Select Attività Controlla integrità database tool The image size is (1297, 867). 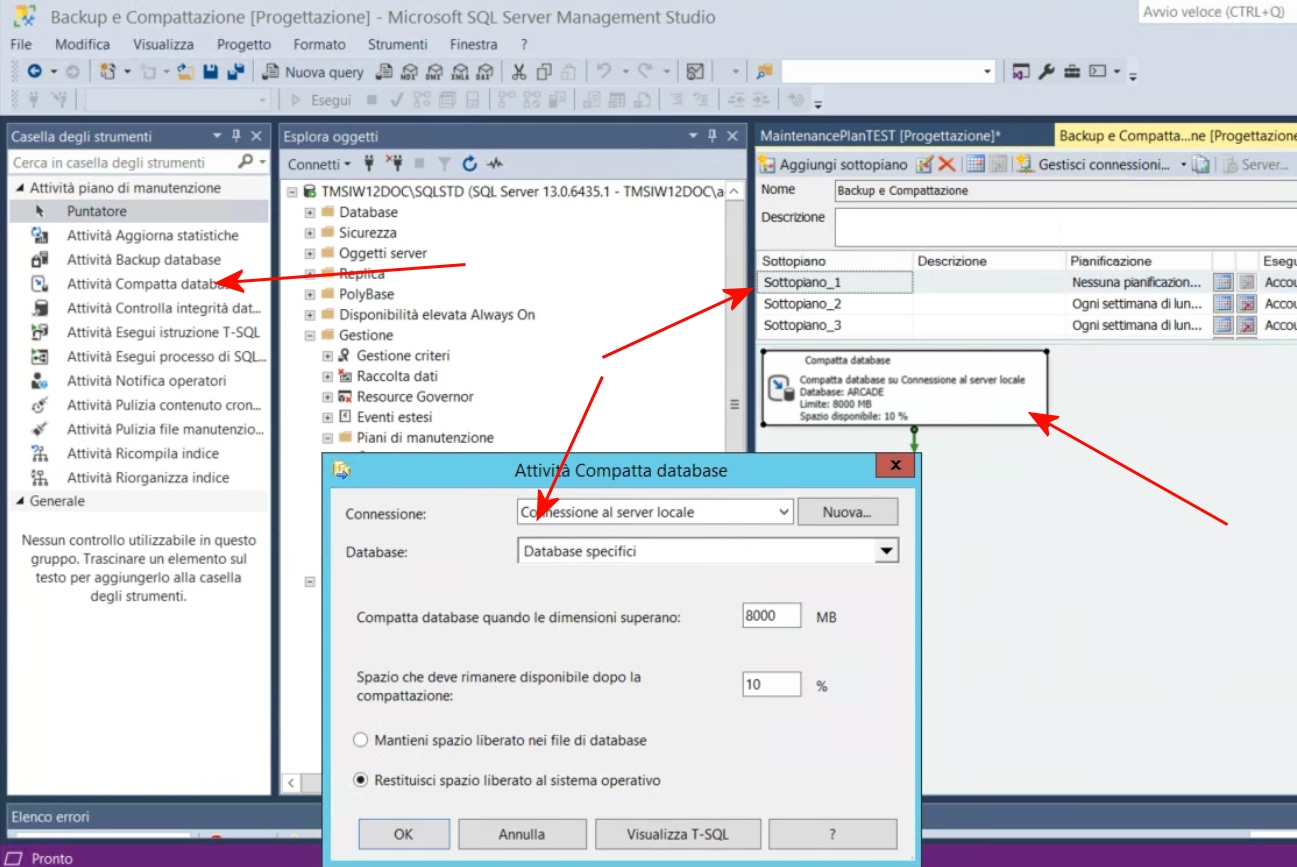pos(164,308)
